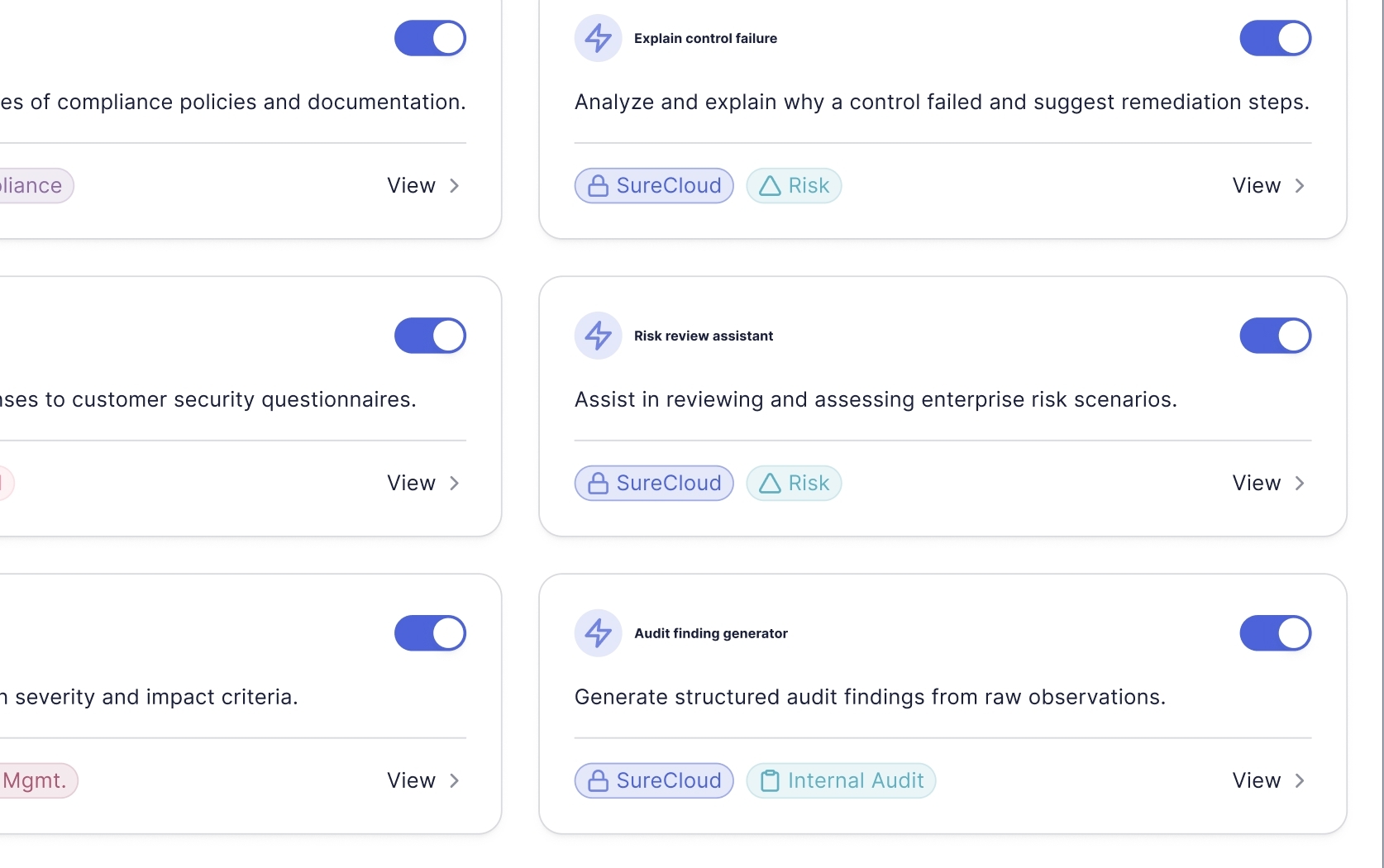Viewport: 1384px width, 868px height.
Task: Expand View chevron on Risk review assistant card
Action: point(1268,484)
